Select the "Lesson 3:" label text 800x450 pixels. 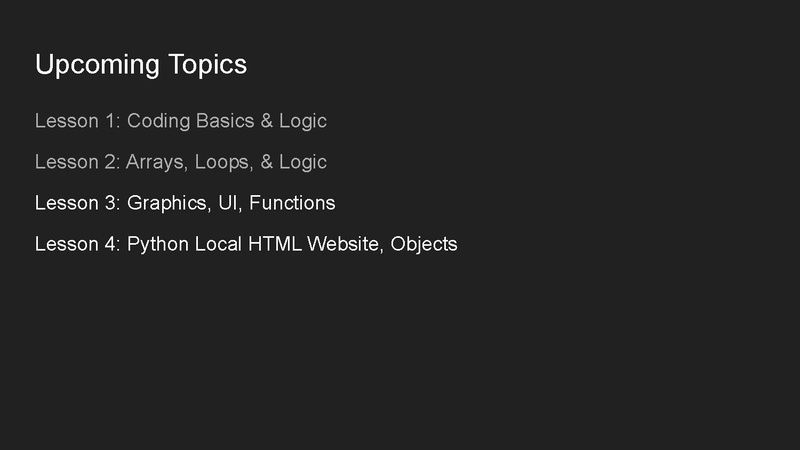[78, 203]
